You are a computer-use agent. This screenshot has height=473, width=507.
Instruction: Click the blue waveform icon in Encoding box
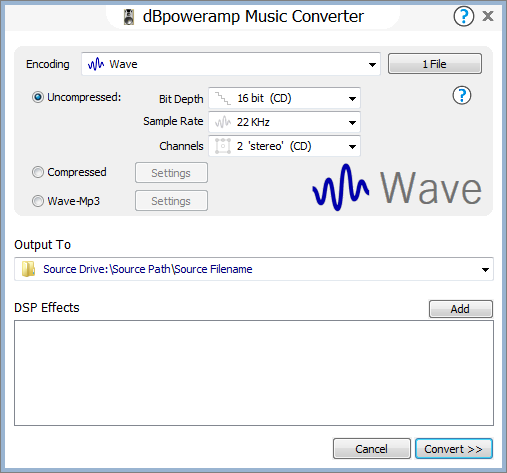point(96,64)
